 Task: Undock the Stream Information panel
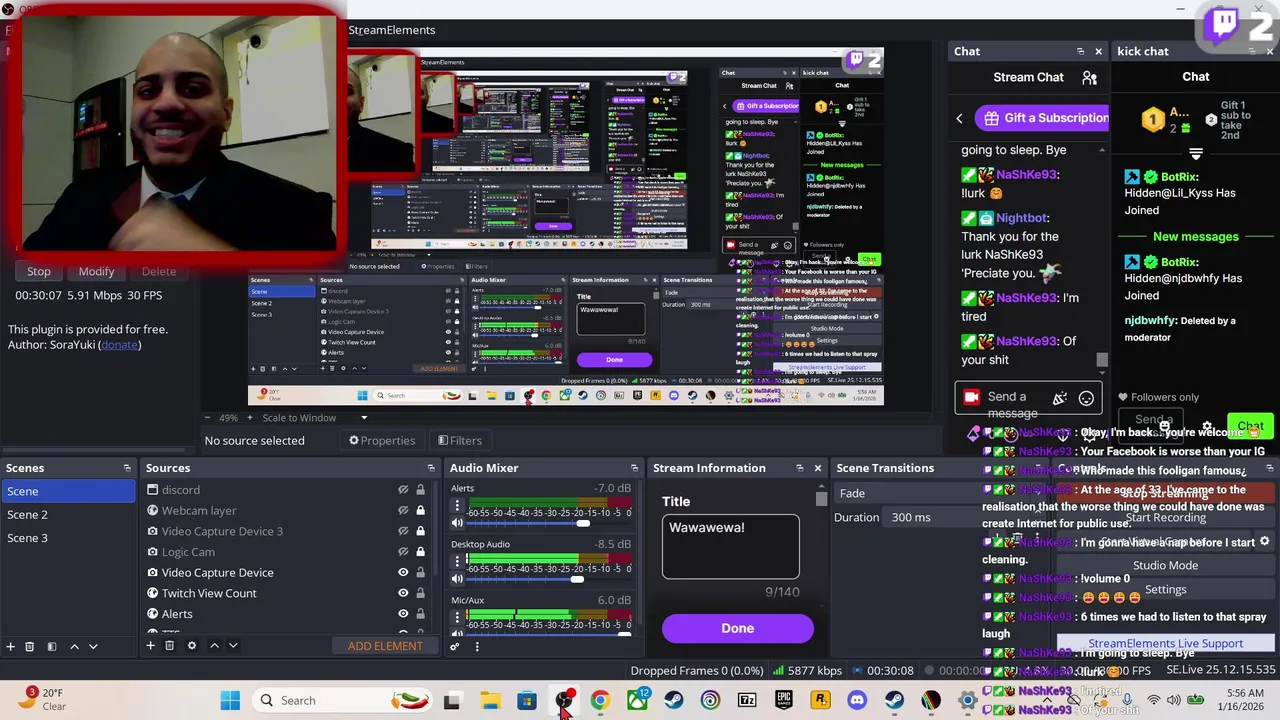(799, 468)
